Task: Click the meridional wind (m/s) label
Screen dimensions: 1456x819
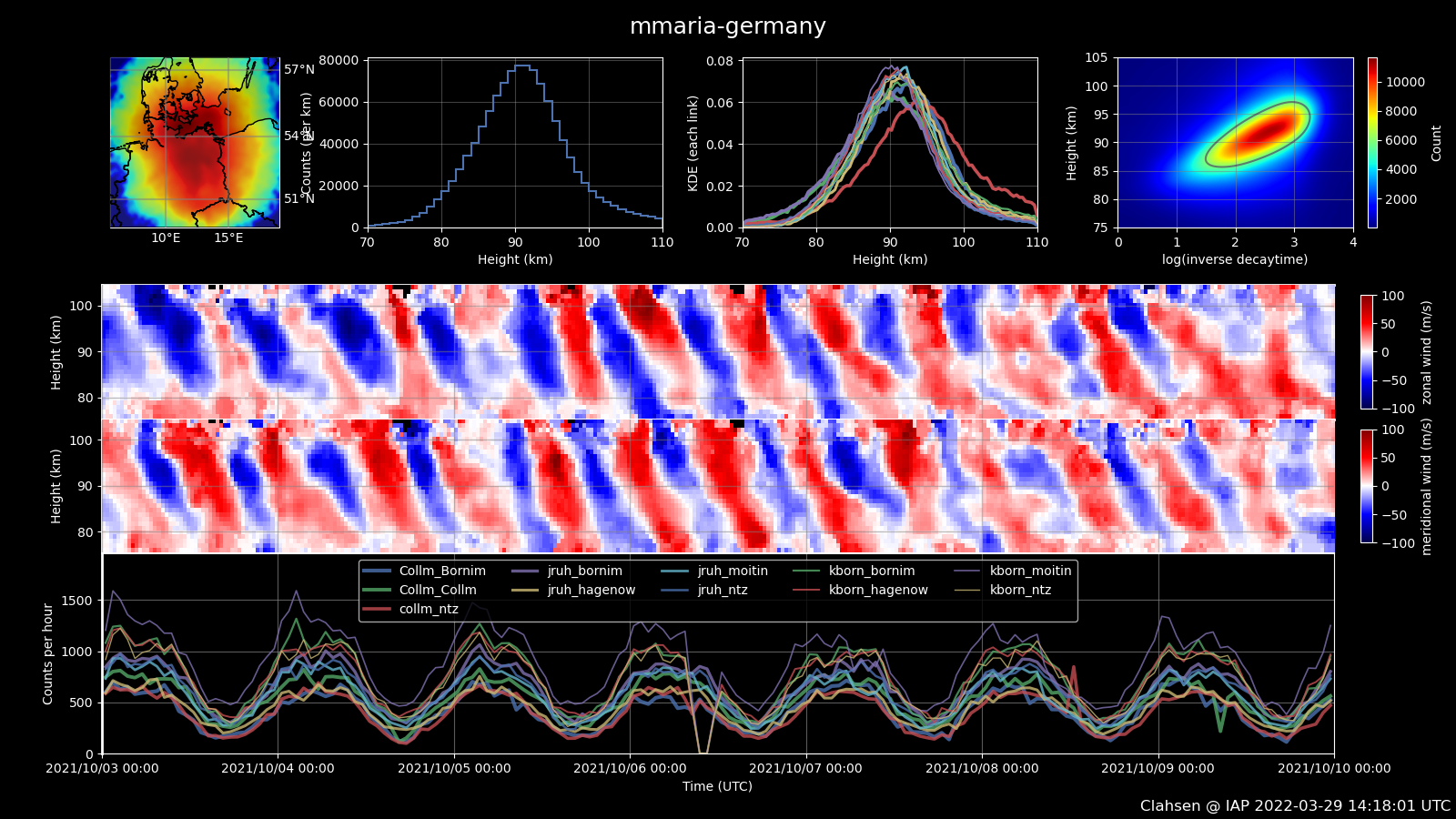Action: tap(1426, 487)
